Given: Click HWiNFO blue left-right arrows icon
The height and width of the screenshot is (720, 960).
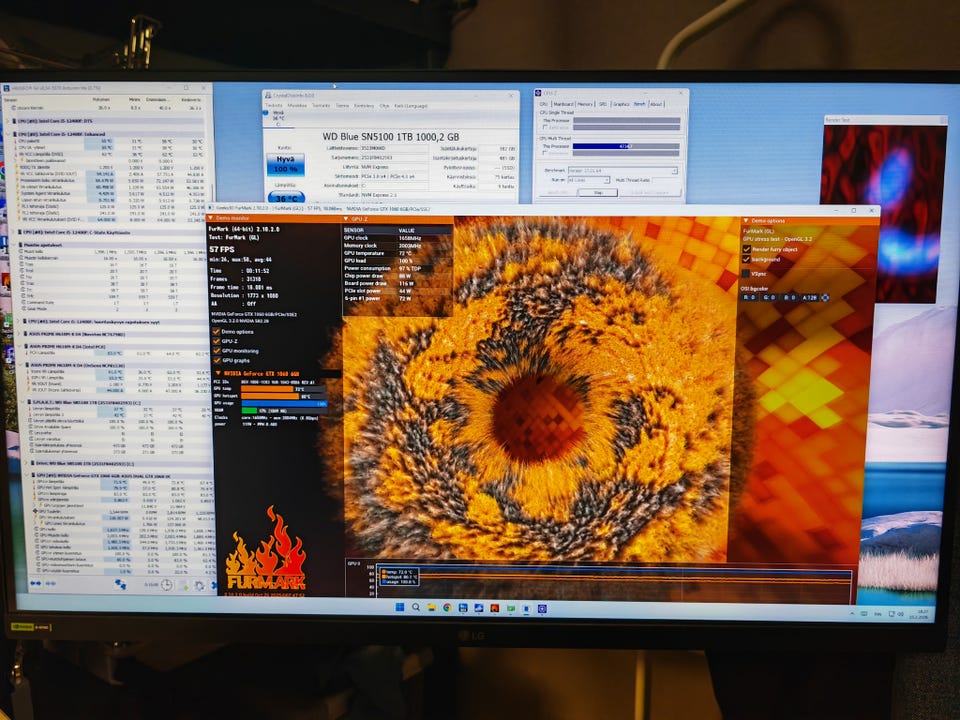Looking at the screenshot, I should point(36,583).
